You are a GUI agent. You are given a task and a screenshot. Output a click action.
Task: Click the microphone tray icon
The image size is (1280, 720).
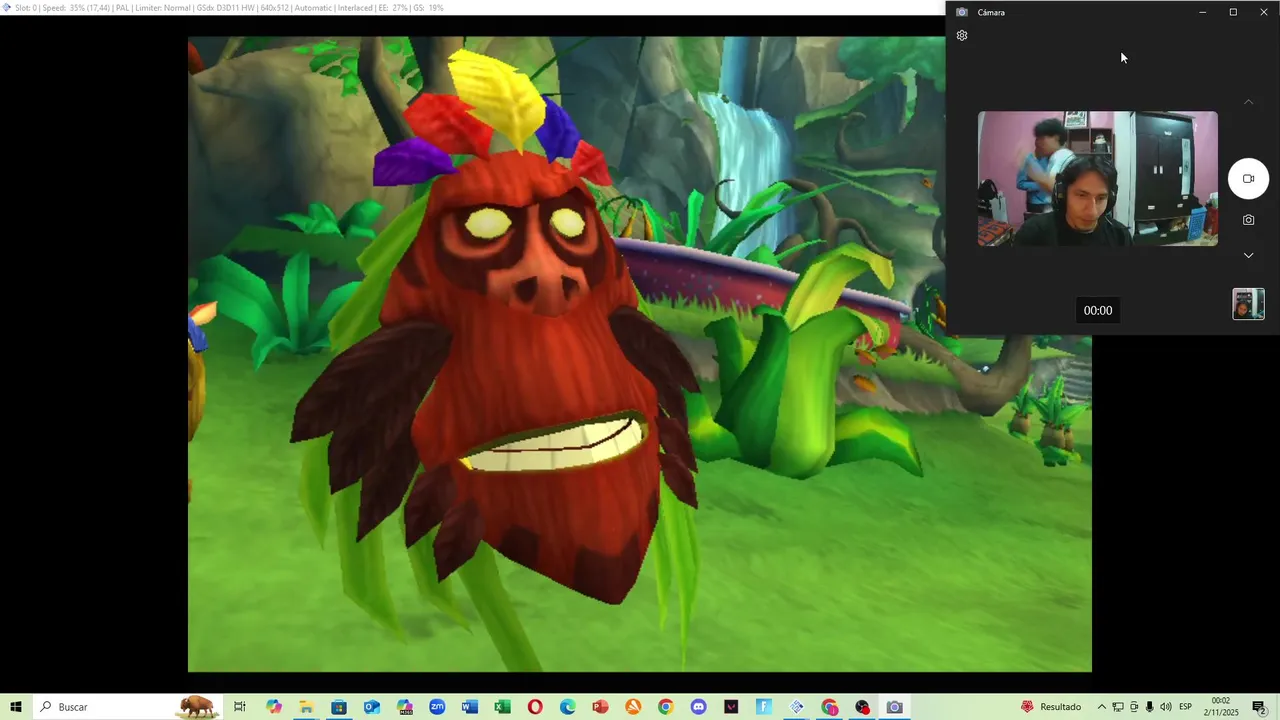[x=1149, y=707]
